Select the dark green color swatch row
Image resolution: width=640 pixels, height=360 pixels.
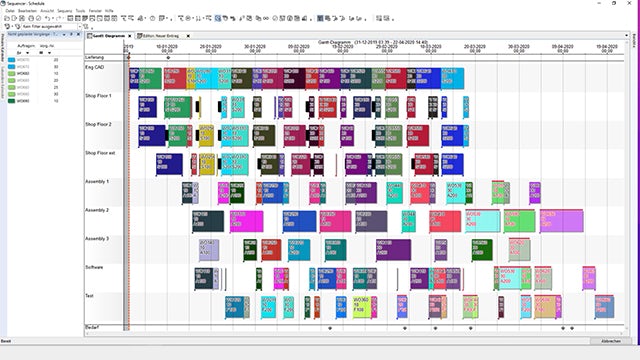(x=33, y=101)
